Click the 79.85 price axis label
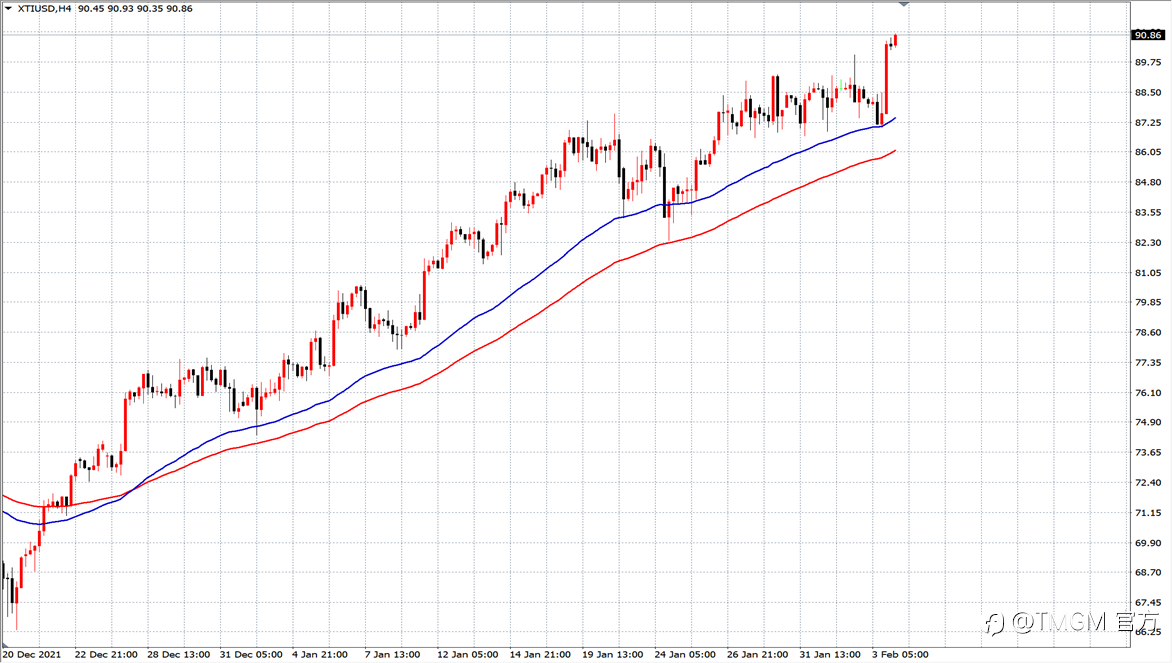The height and width of the screenshot is (663, 1172). [x=1148, y=303]
